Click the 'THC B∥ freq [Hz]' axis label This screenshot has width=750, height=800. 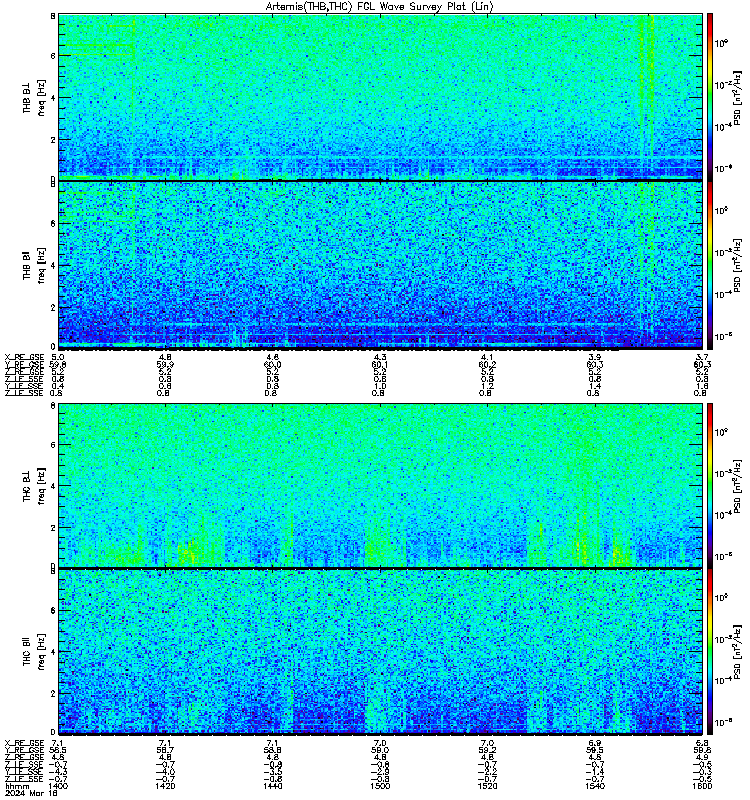click(x=34, y=652)
